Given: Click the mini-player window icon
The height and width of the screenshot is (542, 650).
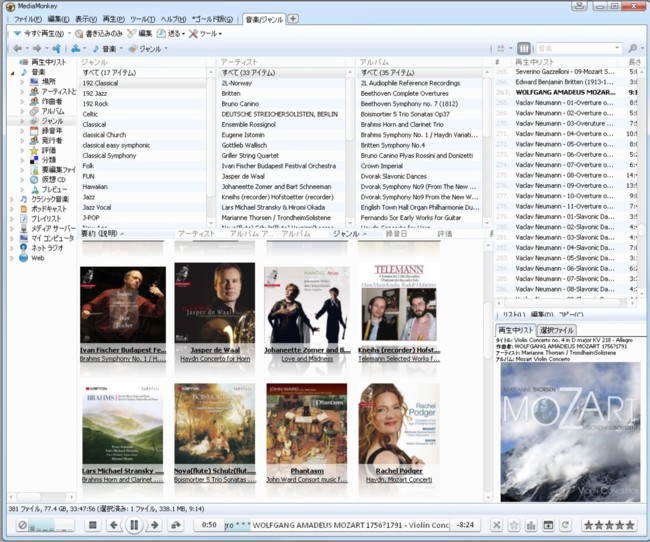Looking at the screenshot, I should point(548,525).
